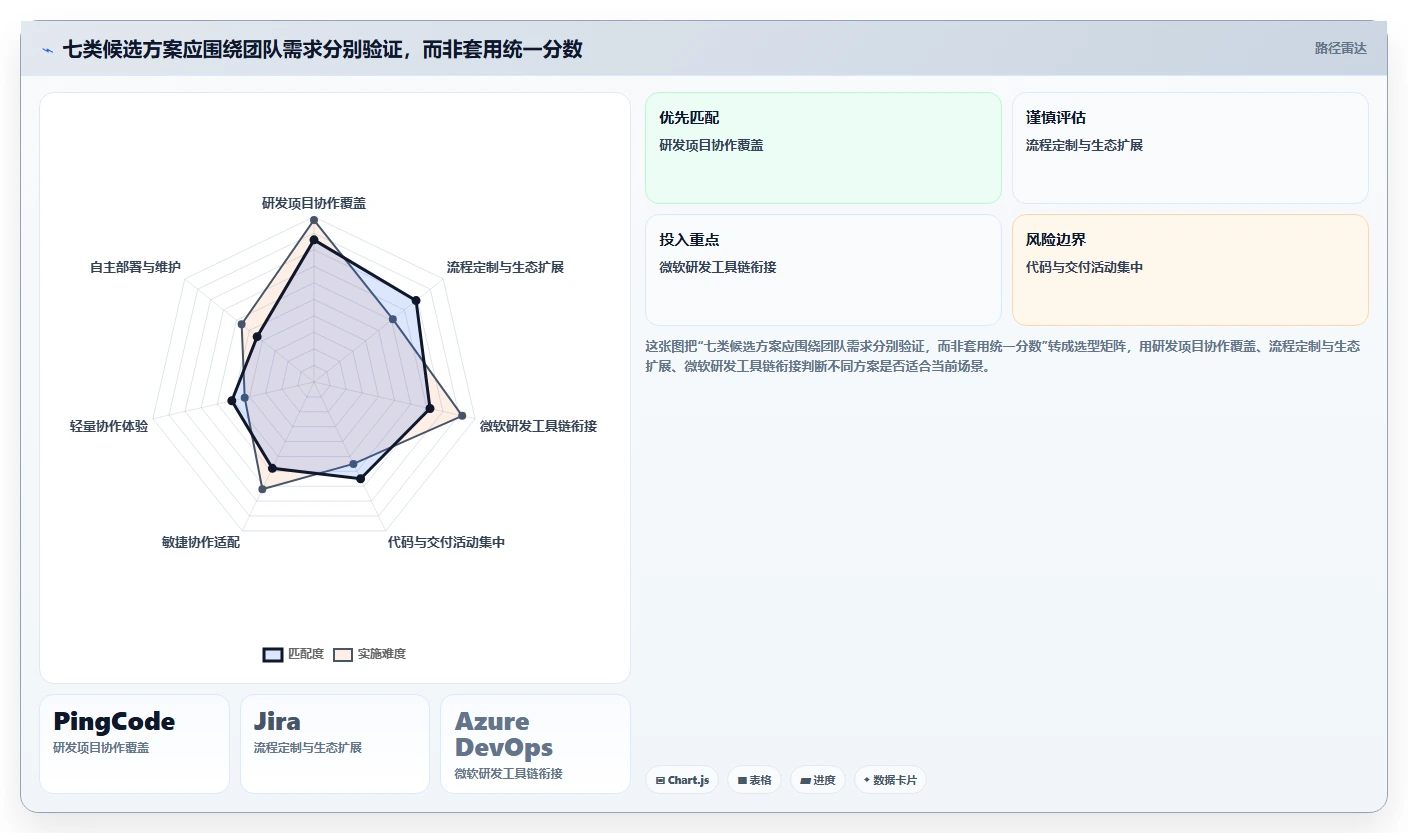
Task: Click the 匹配度 data point on 轻量协作体验 axis
Action: tap(232, 401)
